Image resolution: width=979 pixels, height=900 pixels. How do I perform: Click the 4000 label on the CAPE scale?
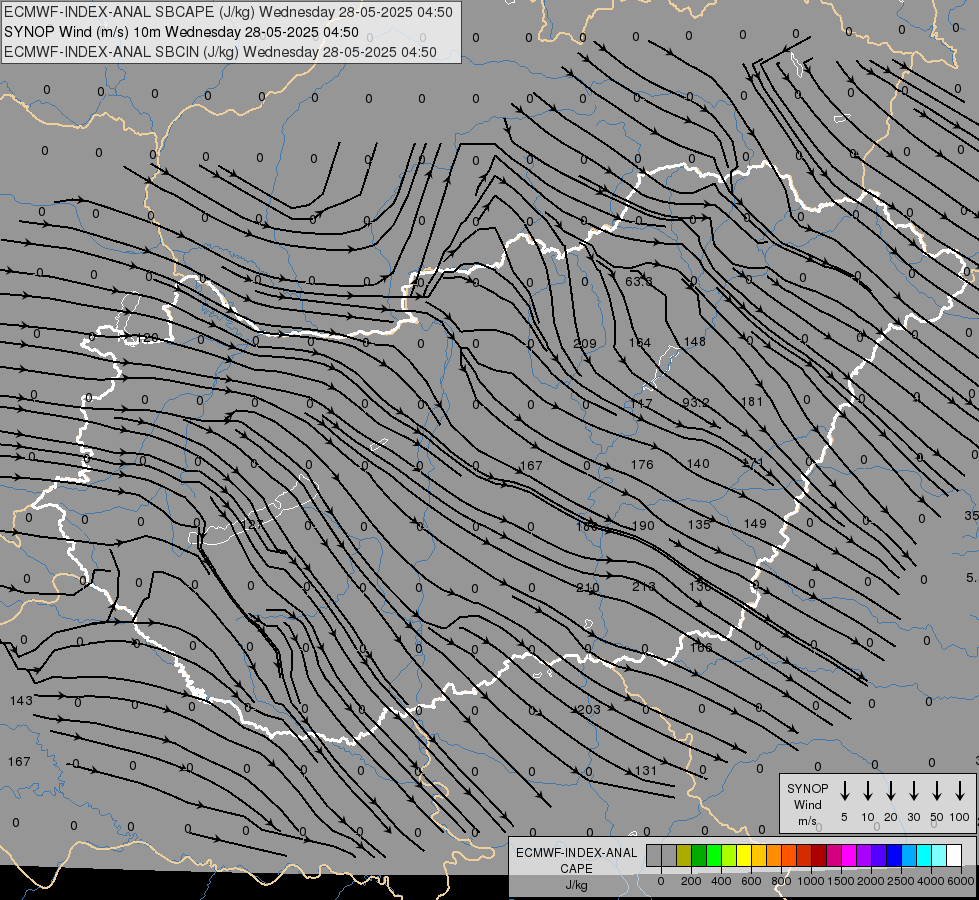click(931, 881)
